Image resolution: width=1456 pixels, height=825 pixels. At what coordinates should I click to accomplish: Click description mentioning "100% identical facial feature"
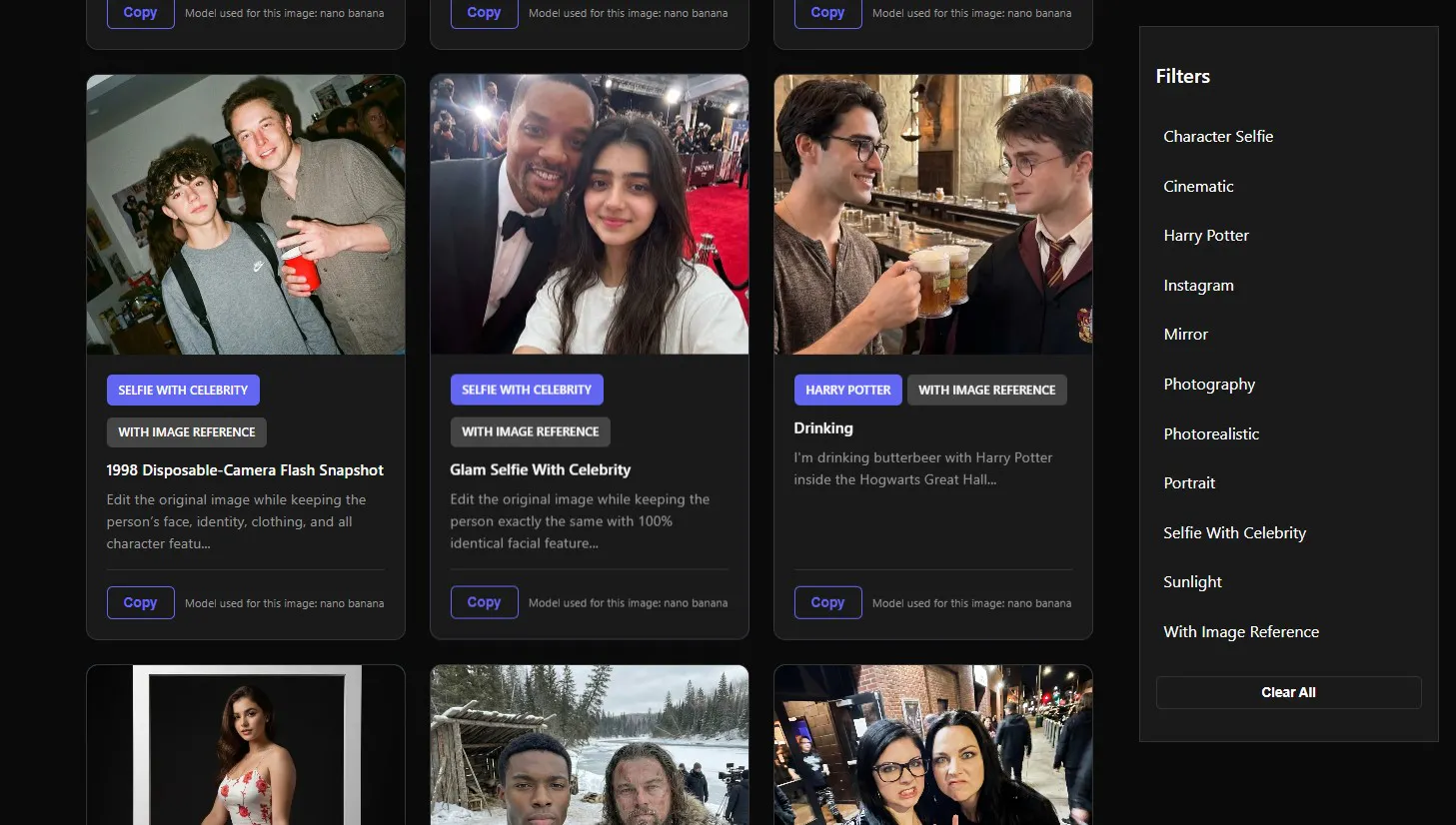coord(580,521)
